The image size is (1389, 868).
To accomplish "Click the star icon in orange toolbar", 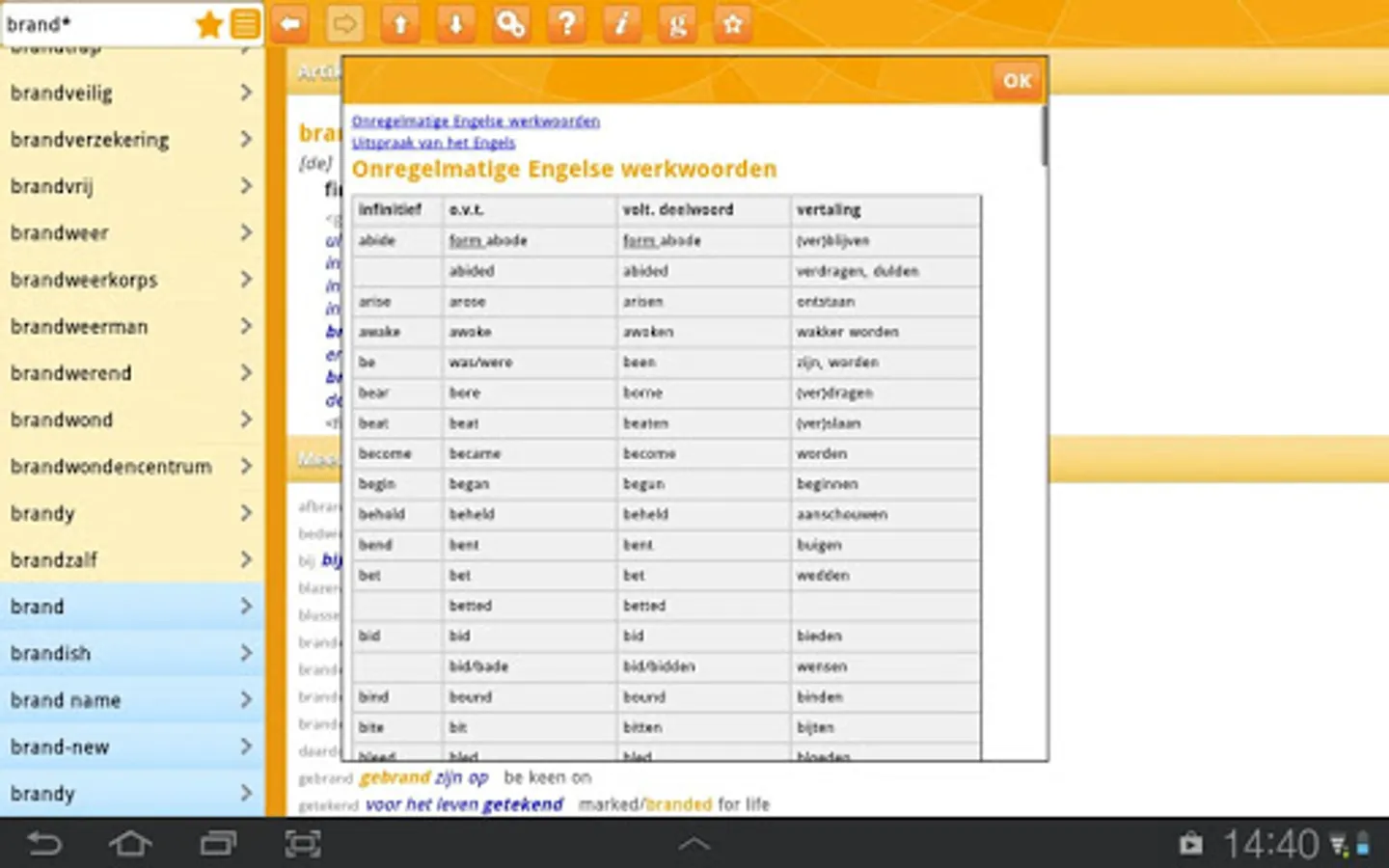I will tap(732, 24).
